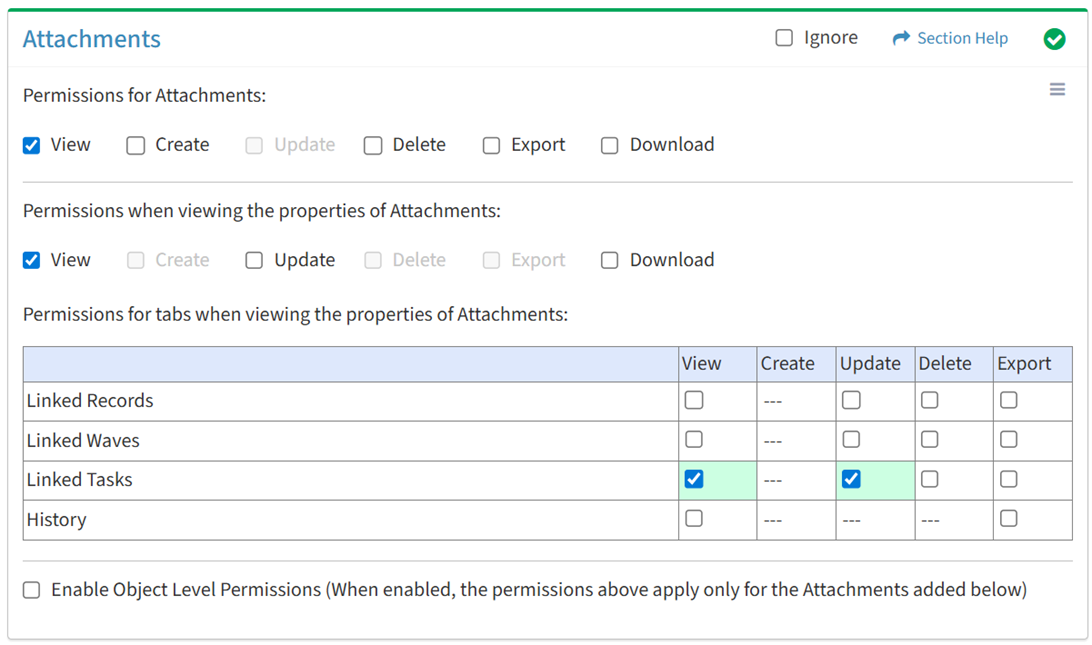Screen dimensions: 1092x645
Task: Uncheck View under Permissions for Attachments
Action: (31, 145)
